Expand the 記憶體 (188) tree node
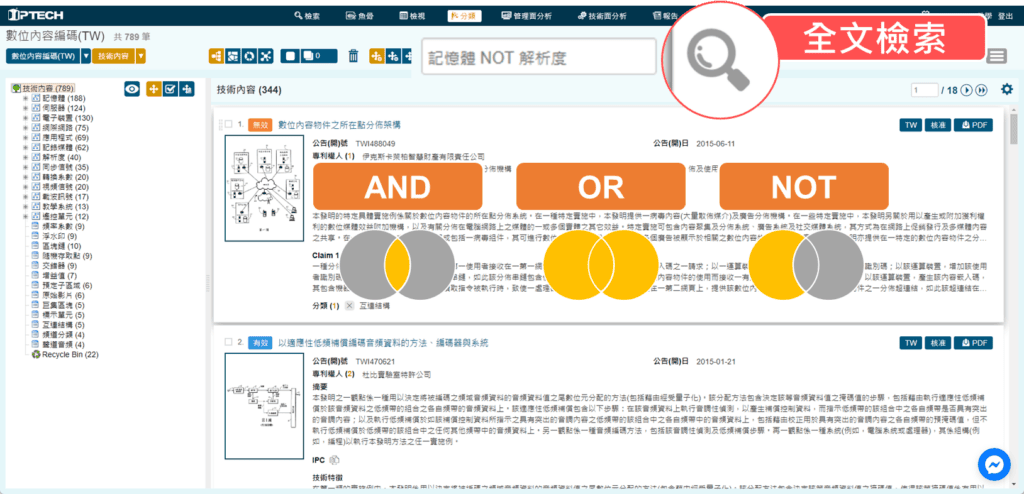This screenshot has width=1024, height=494. pyautogui.click(x=25, y=99)
